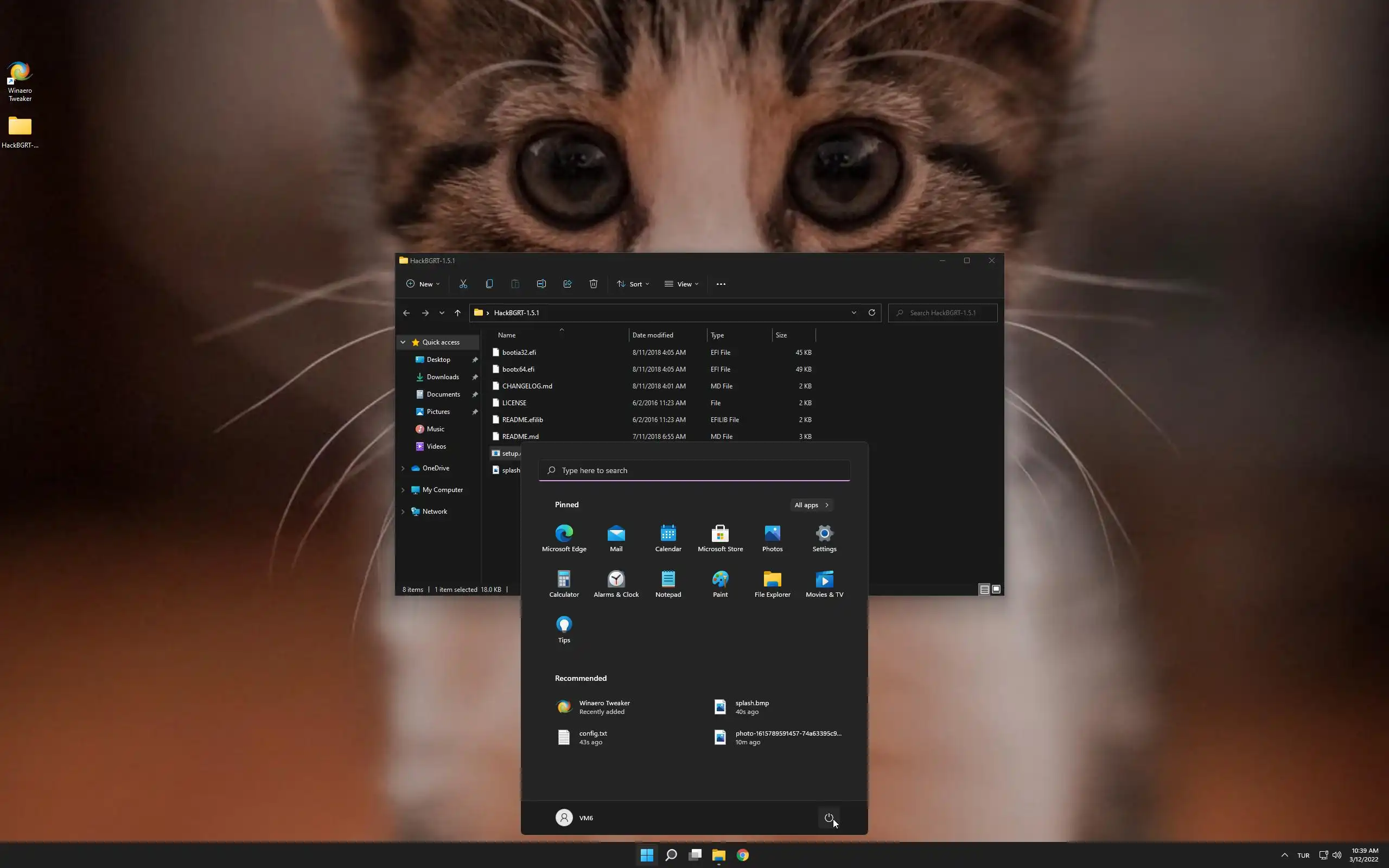Open the See more ellipsis menu
The width and height of the screenshot is (1389, 868).
tap(721, 284)
